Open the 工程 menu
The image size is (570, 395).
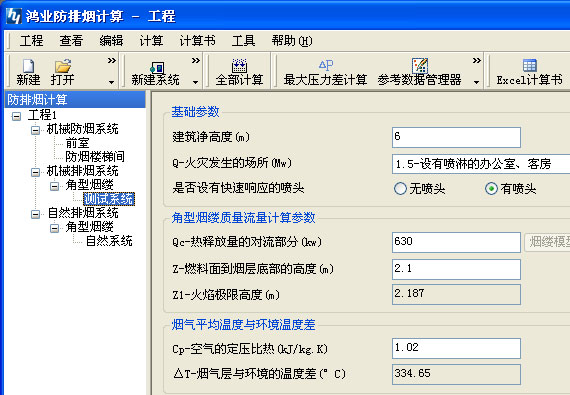31,41
